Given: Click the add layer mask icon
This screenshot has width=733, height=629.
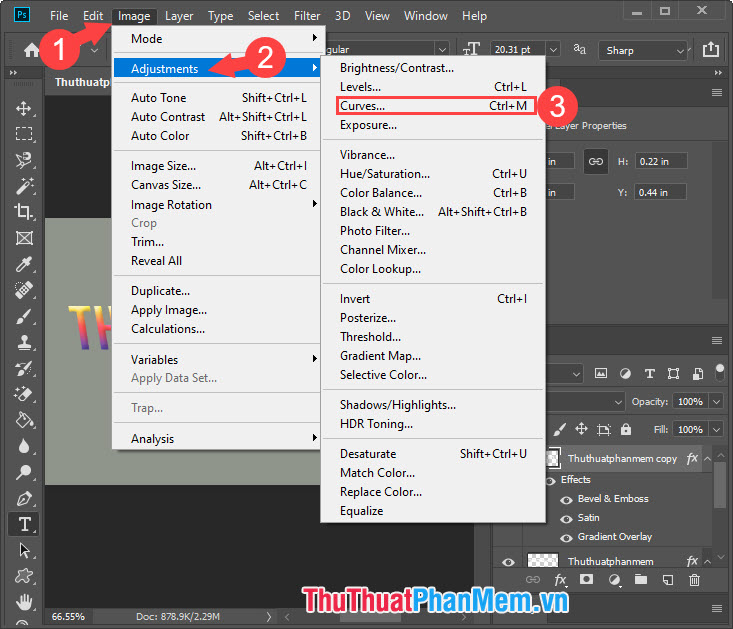Looking at the screenshot, I should click(586, 579).
